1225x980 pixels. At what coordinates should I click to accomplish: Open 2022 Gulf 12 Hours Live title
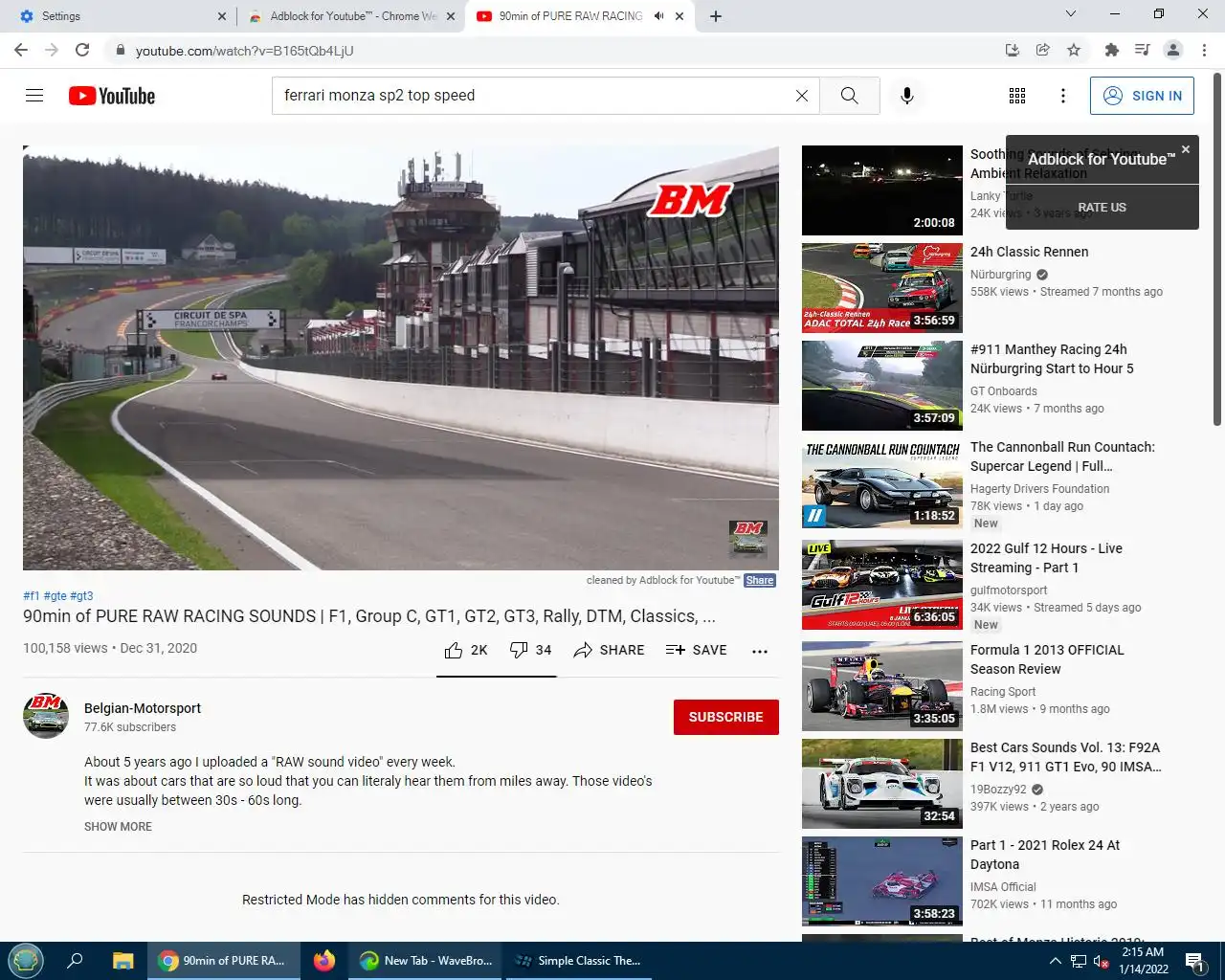[x=1046, y=558]
